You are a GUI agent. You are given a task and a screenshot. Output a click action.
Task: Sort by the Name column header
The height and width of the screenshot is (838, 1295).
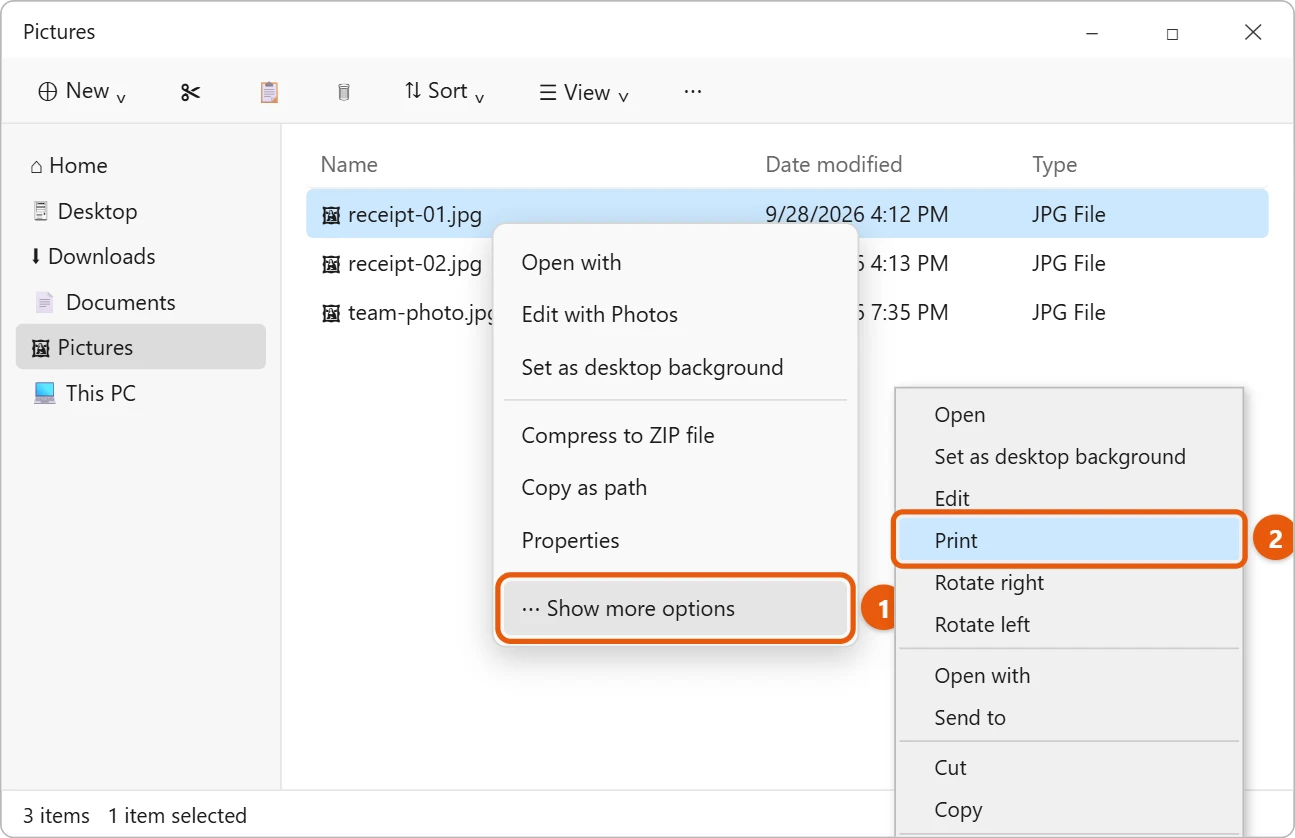pyautogui.click(x=349, y=165)
